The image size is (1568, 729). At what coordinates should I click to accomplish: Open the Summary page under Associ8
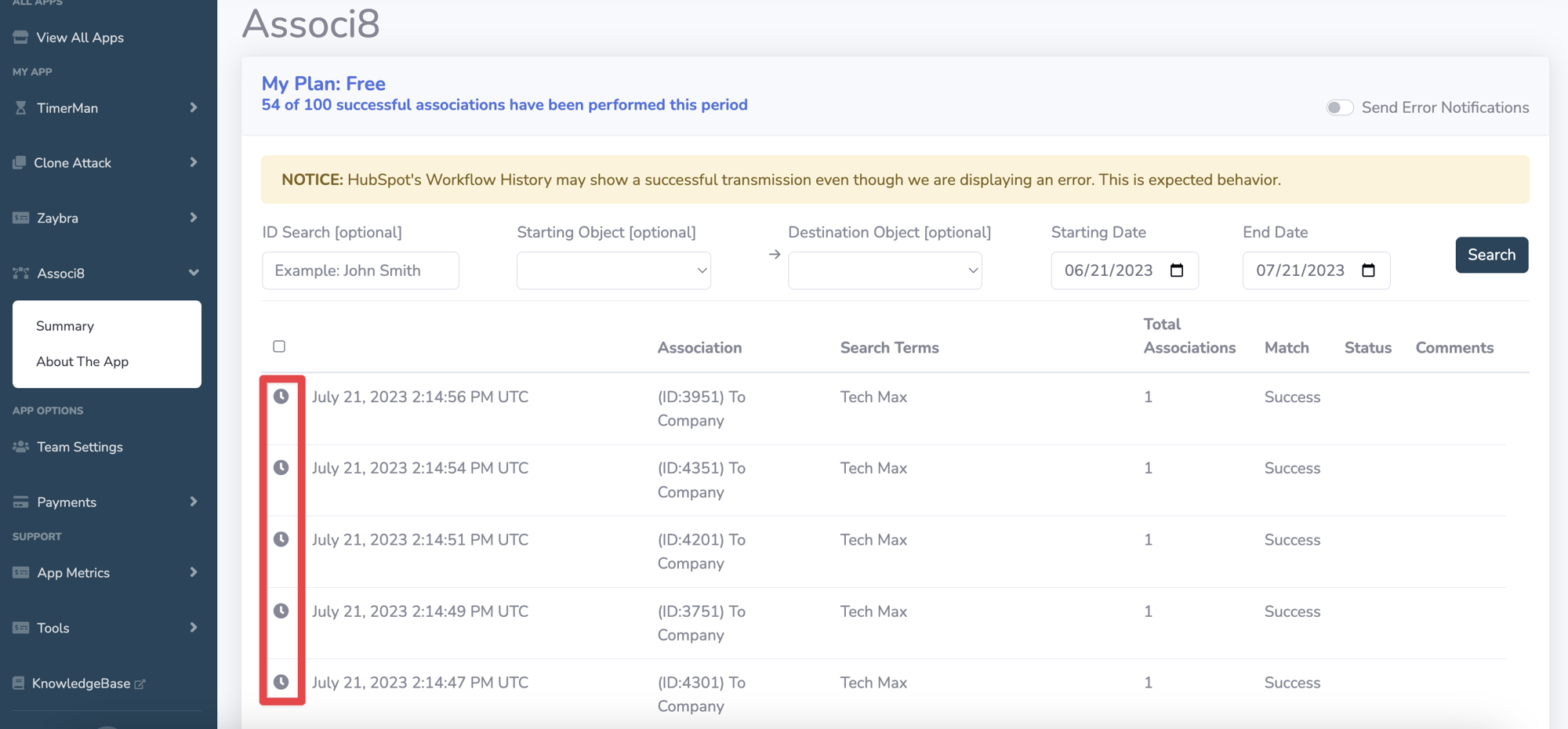click(65, 325)
